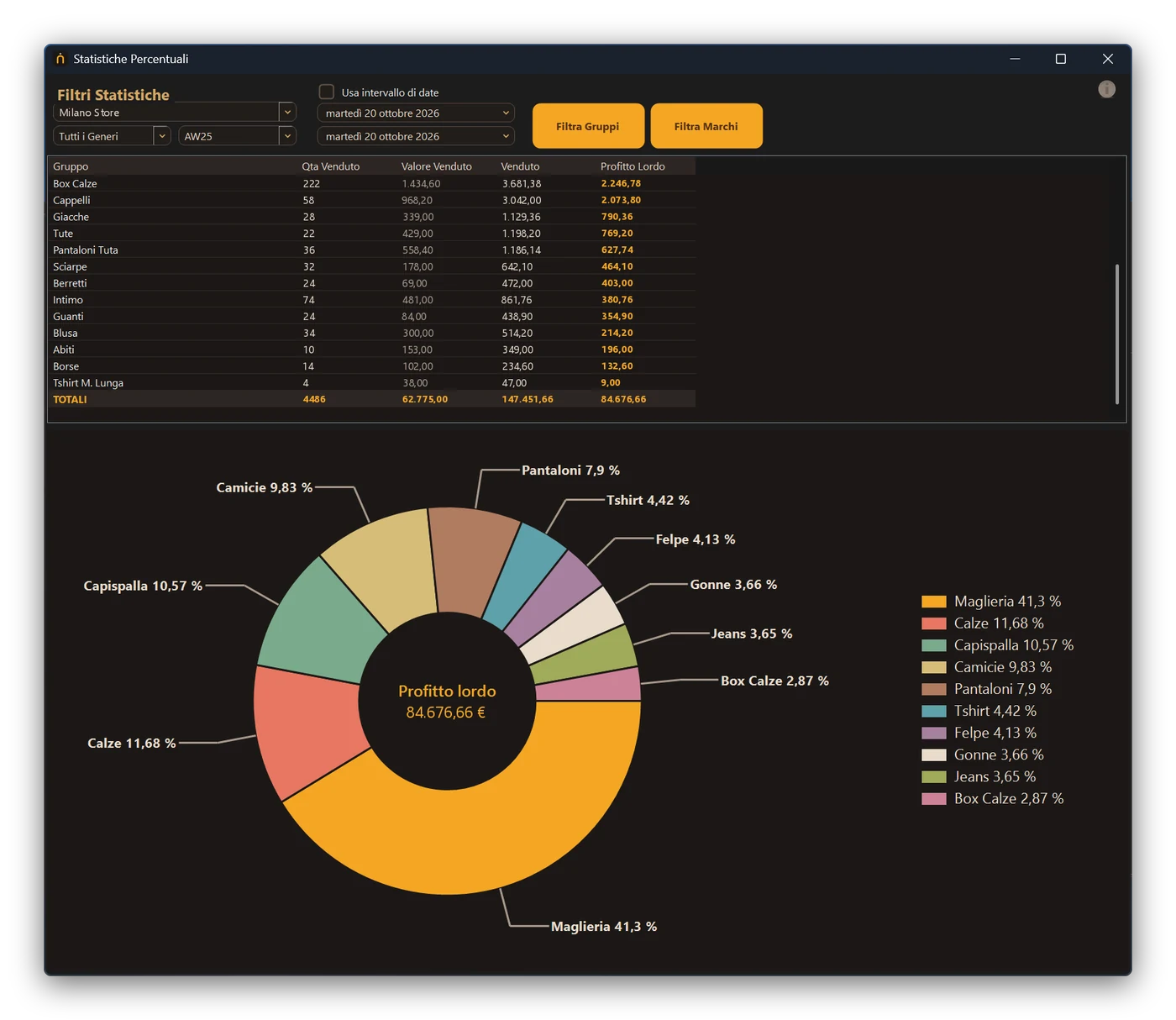Select the Box Calze table row
Image resolution: width=1176 pixels, height=1020 pixels.
(372, 183)
